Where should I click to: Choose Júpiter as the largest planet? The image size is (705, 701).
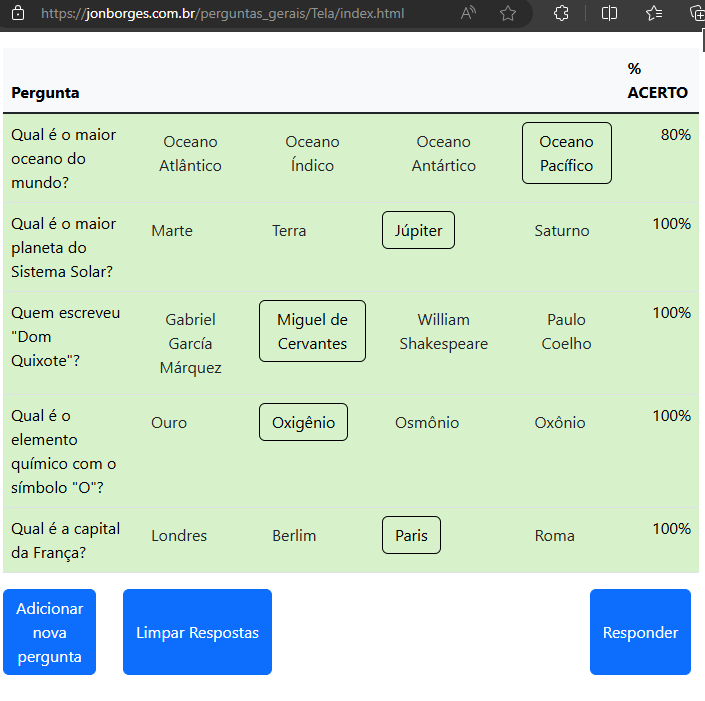pos(418,231)
